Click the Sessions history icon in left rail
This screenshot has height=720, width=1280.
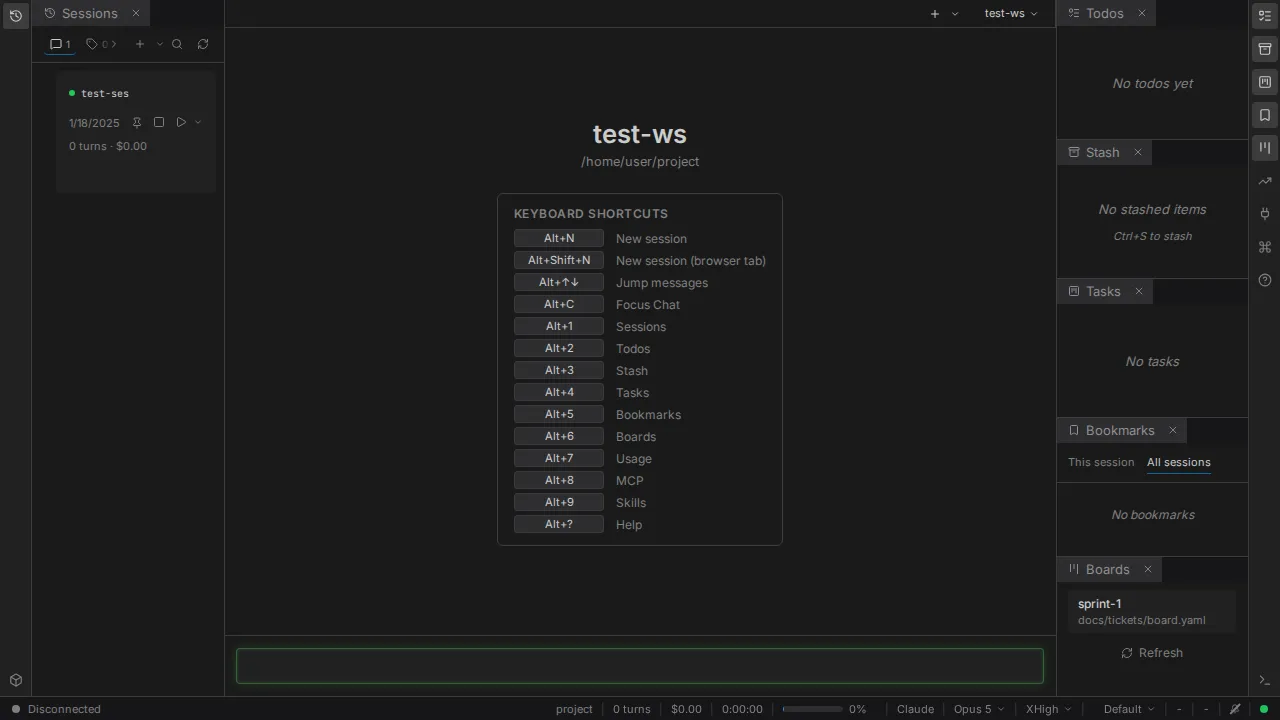click(x=16, y=16)
